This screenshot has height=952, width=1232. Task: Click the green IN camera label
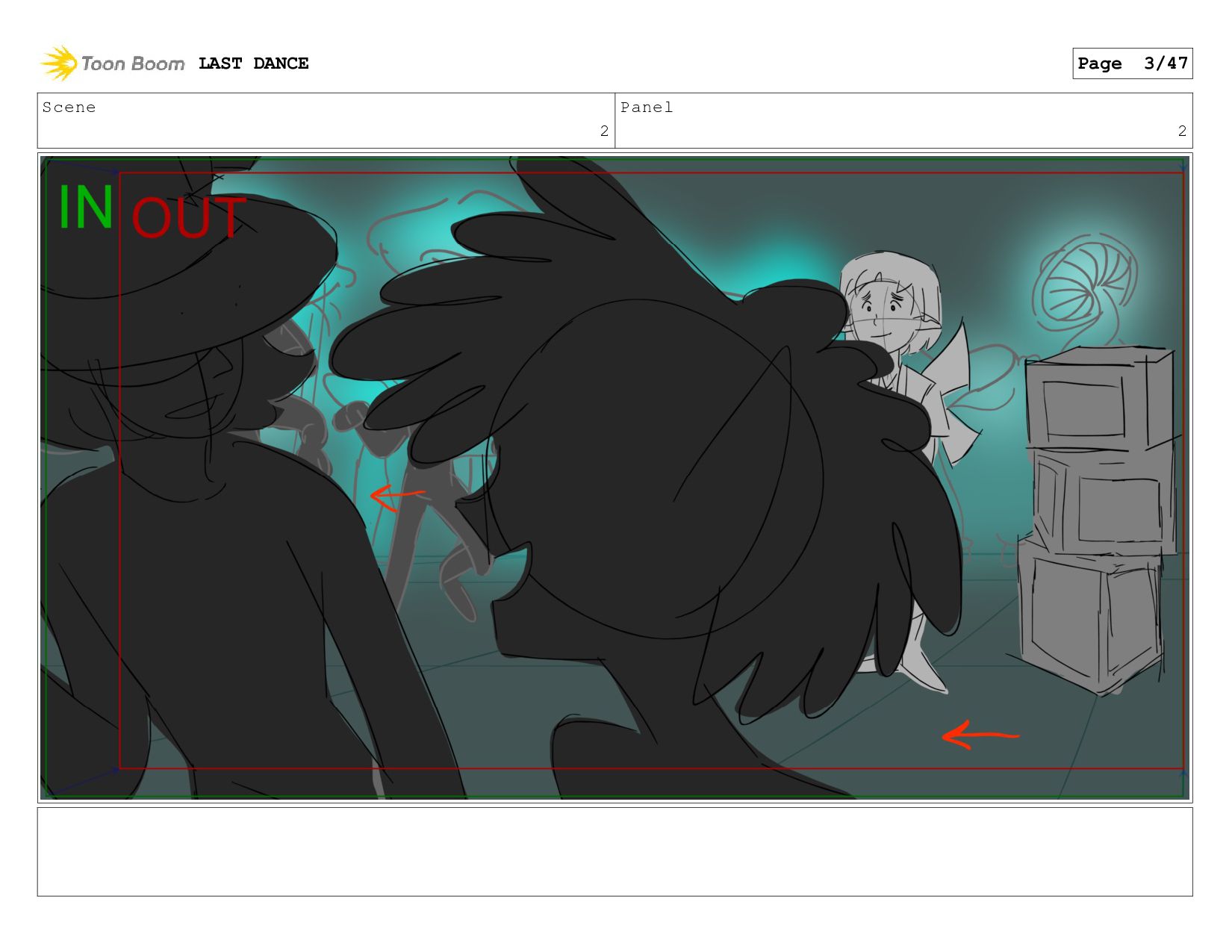click(x=86, y=208)
